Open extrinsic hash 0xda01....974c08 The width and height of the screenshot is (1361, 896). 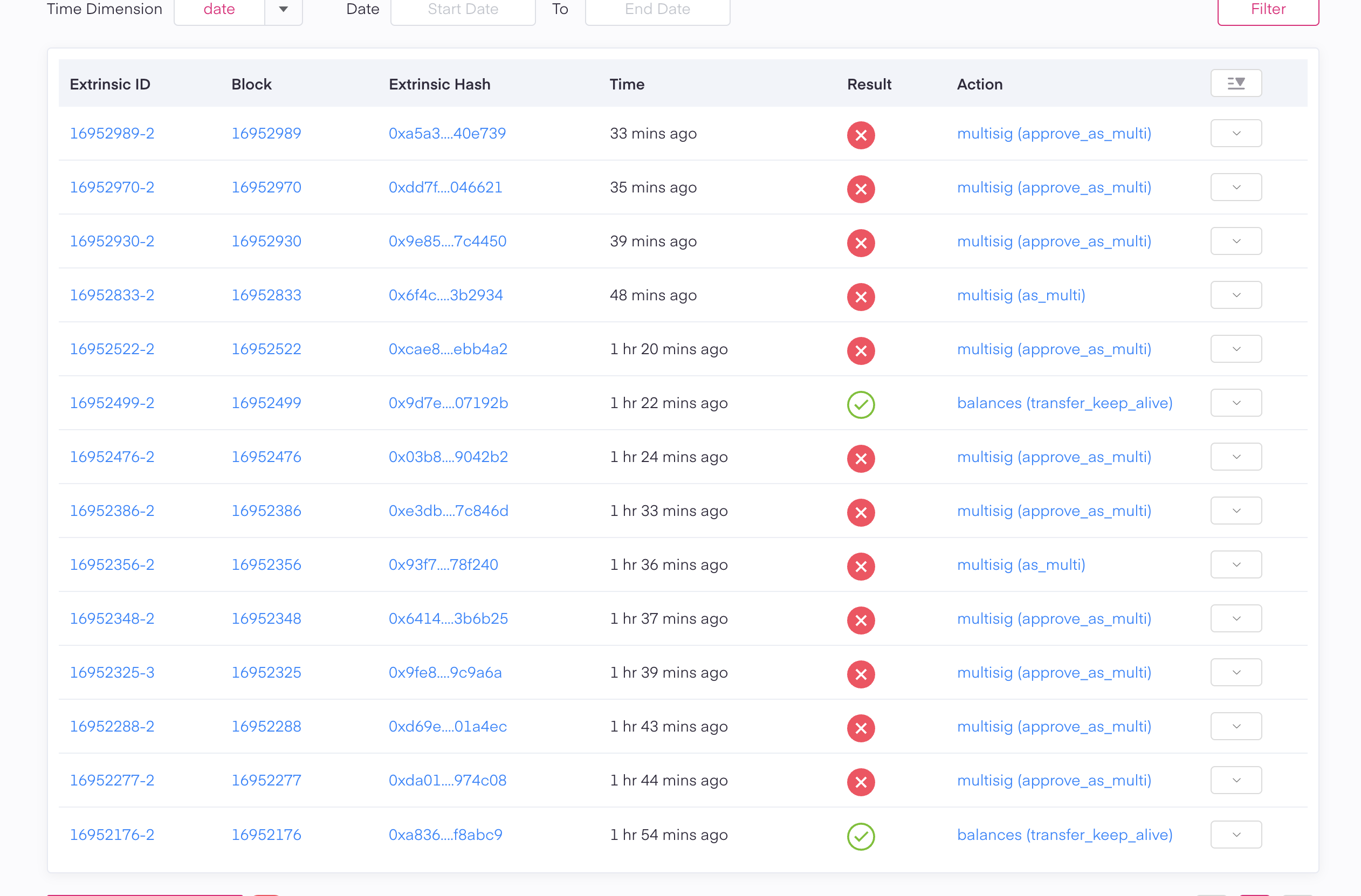[x=447, y=780]
